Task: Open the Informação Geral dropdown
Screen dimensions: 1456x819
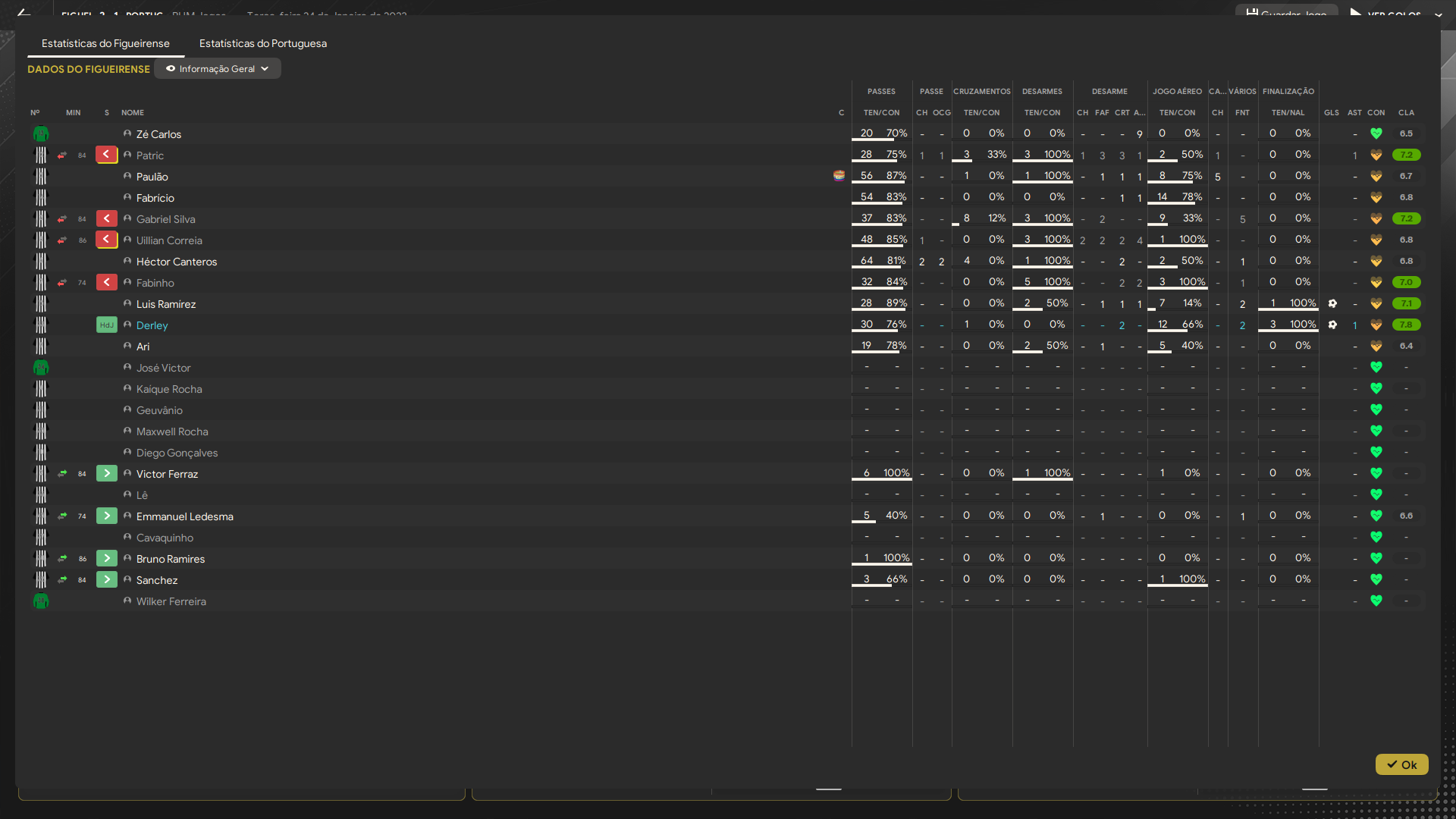Action: tap(218, 68)
